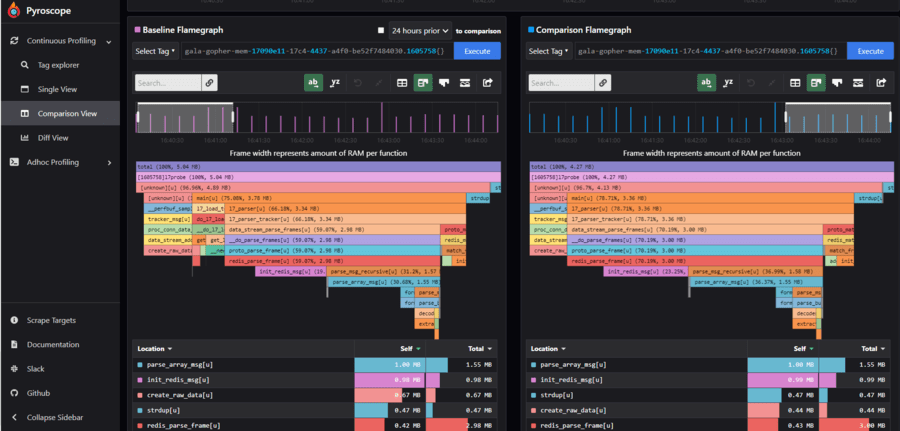Click the 'ab' button in the Baseline toolbar
This screenshot has width=900, height=431.
click(x=313, y=83)
